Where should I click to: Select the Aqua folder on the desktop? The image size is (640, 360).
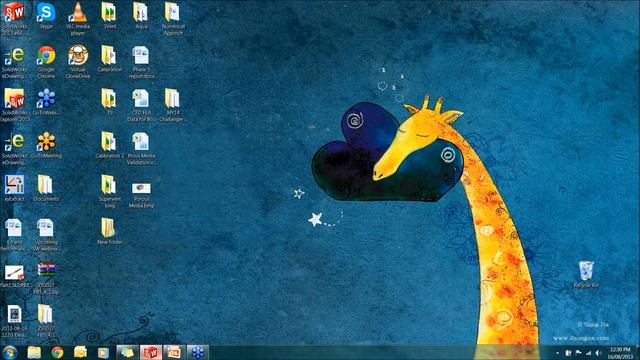[141, 15]
